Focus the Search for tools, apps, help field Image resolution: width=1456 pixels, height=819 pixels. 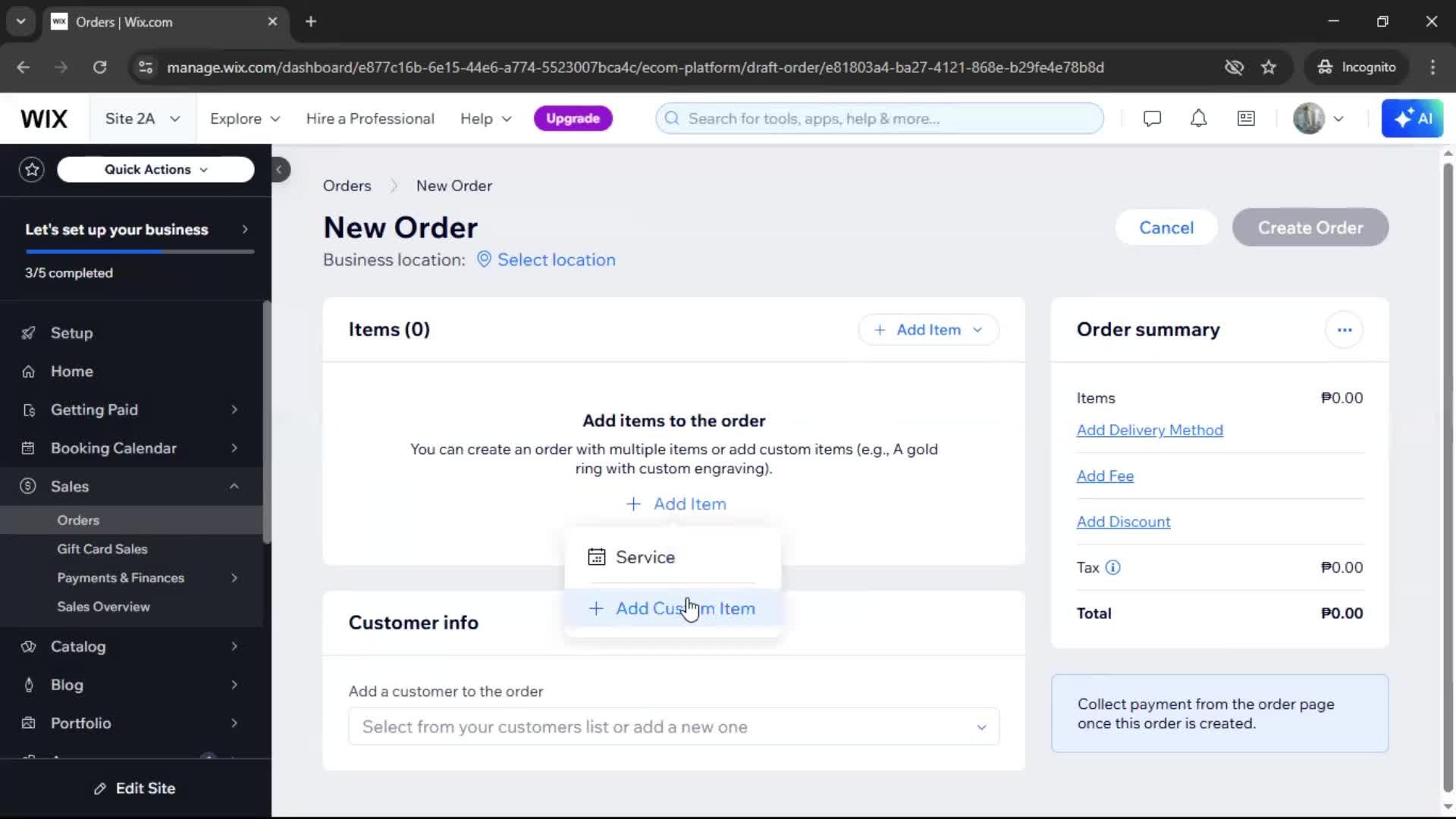pos(880,118)
